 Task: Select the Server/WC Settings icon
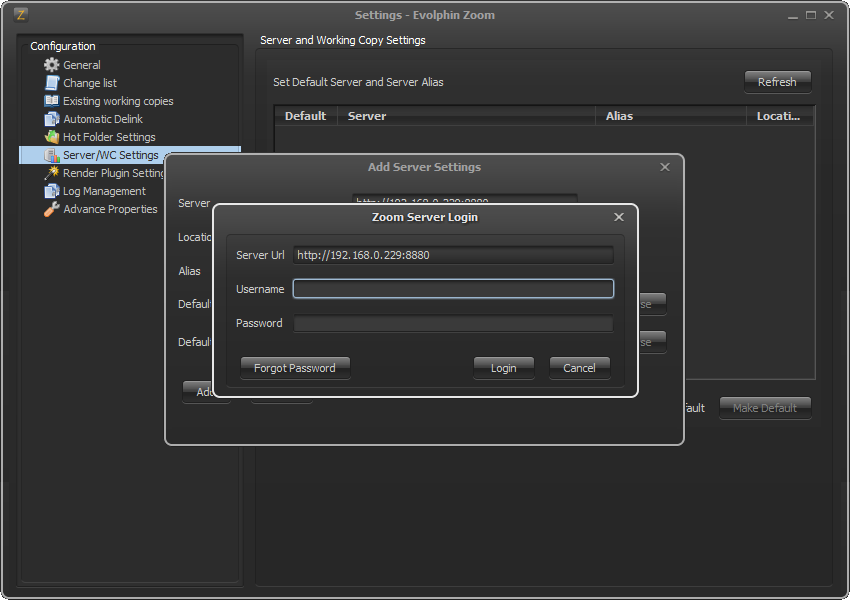51,155
